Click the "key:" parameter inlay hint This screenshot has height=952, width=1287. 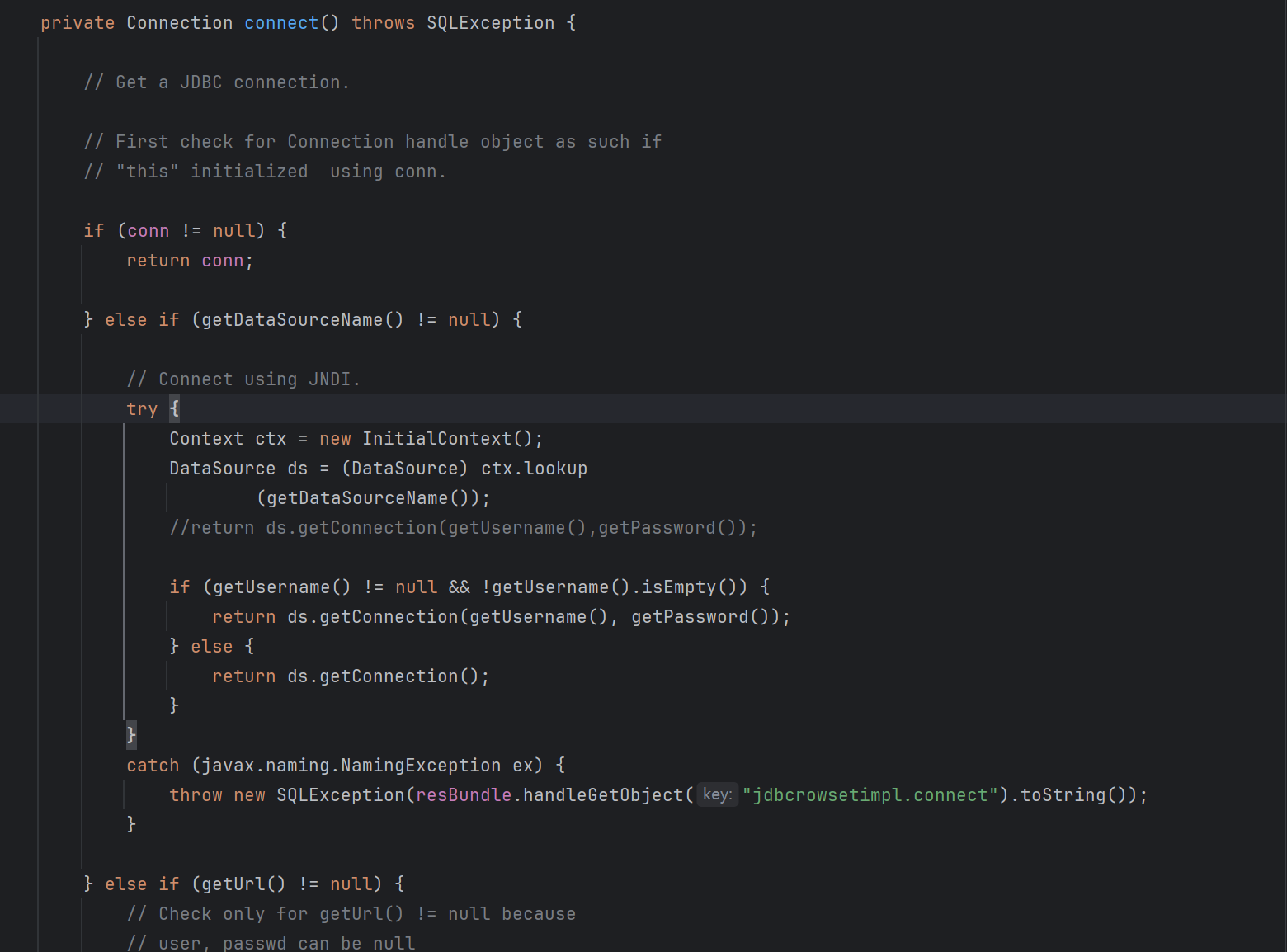pos(717,794)
